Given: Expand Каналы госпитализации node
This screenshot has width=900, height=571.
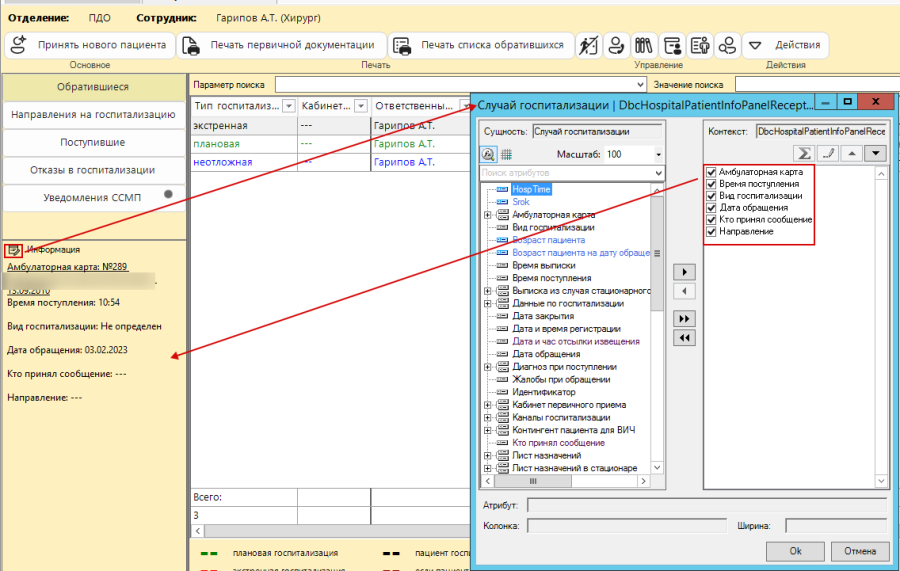Looking at the screenshot, I should (x=487, y=417).
